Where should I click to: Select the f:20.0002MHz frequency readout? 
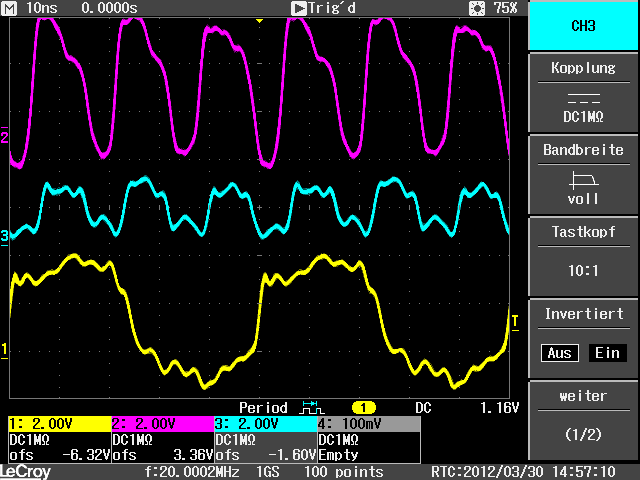(192, 472)
